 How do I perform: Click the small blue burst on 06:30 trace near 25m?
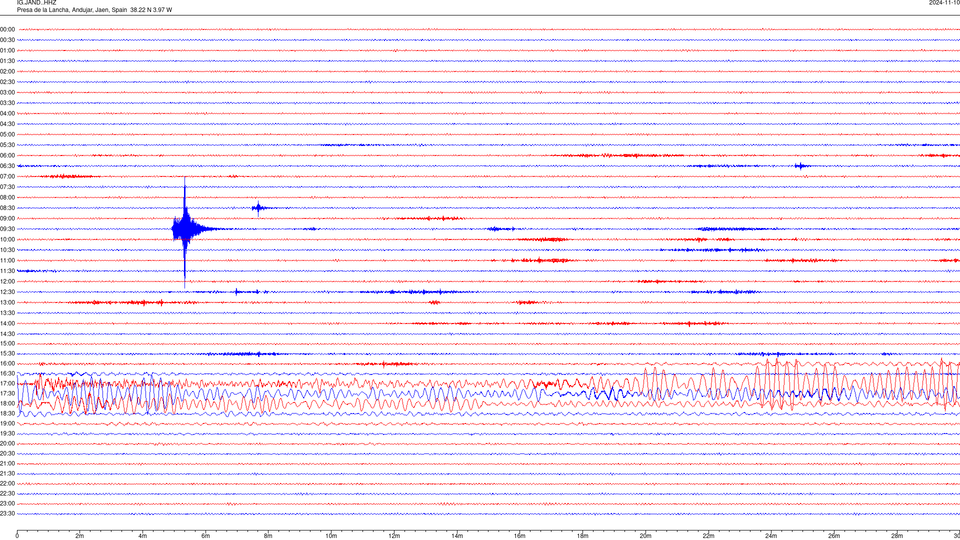click(x=801, y=166)
